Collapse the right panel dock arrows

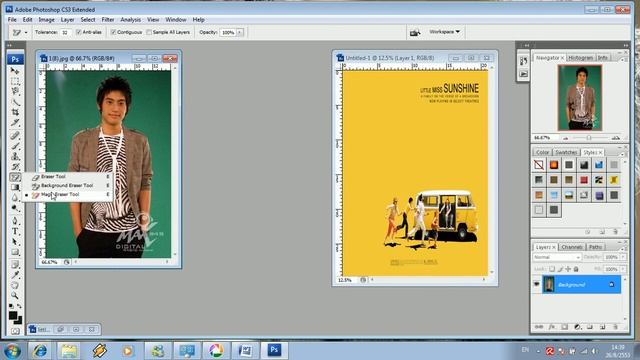coord(626,45)
